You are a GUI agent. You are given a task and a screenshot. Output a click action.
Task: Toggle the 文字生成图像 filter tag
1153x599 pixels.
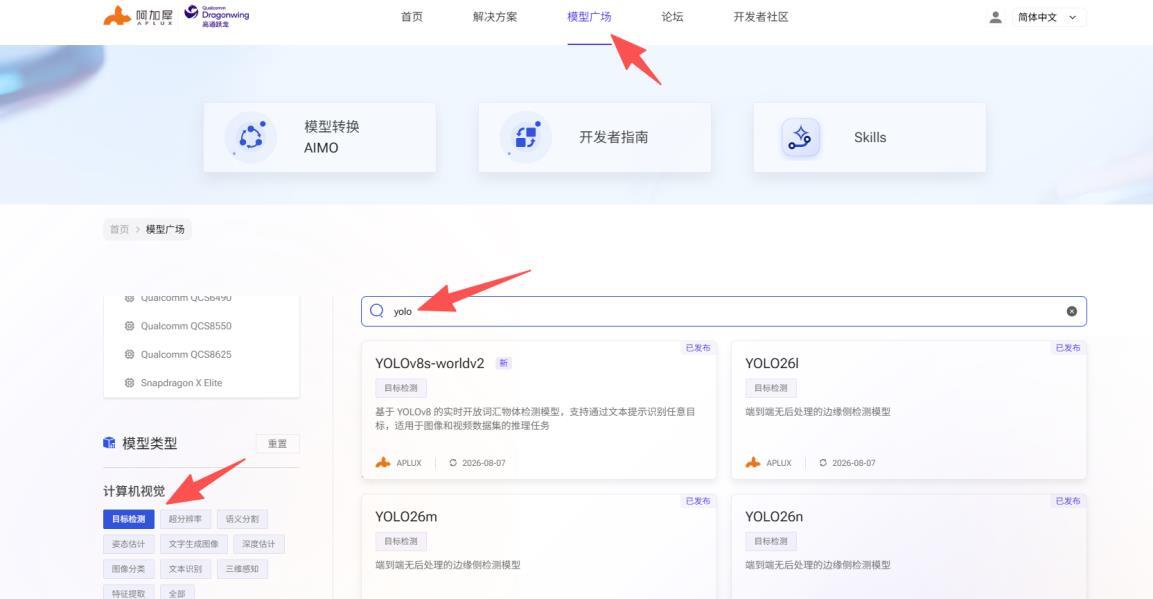(193, 544)
